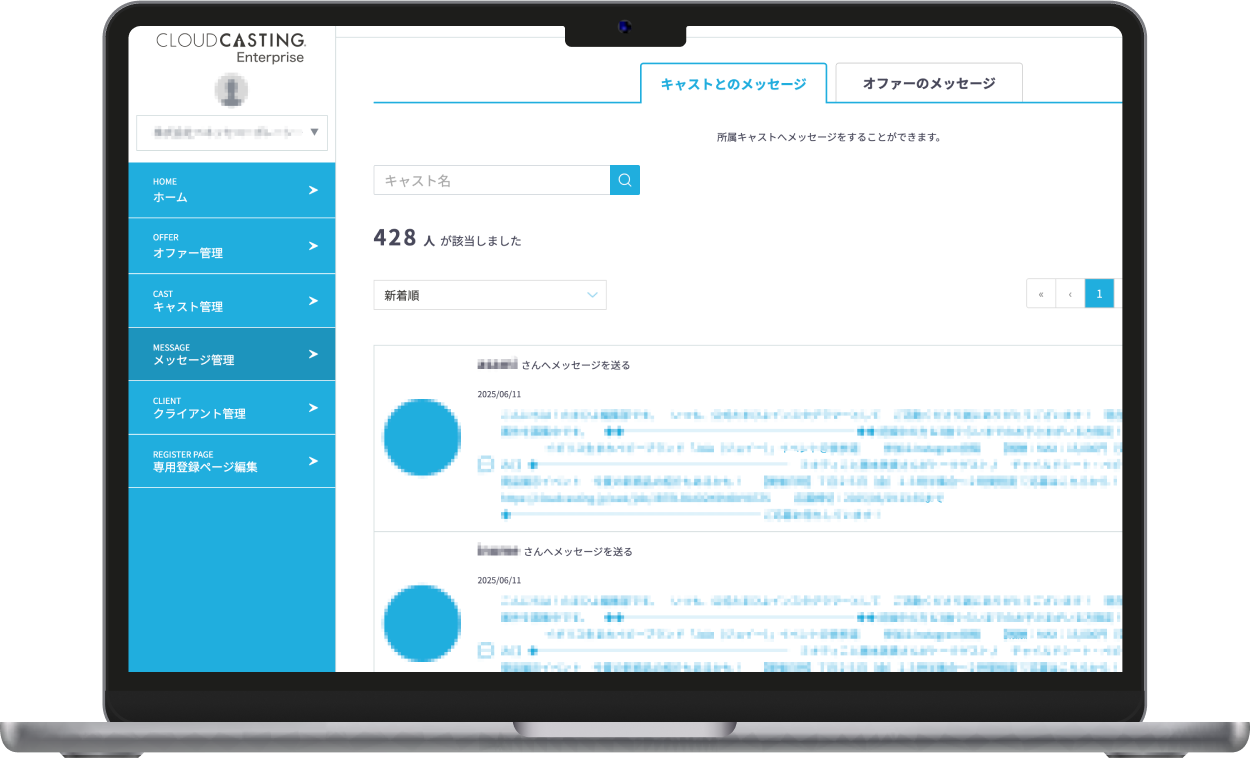This screenshot has width=1250, height=758.
Task: Click the magnifier search icon button
Action: point(624,180)
